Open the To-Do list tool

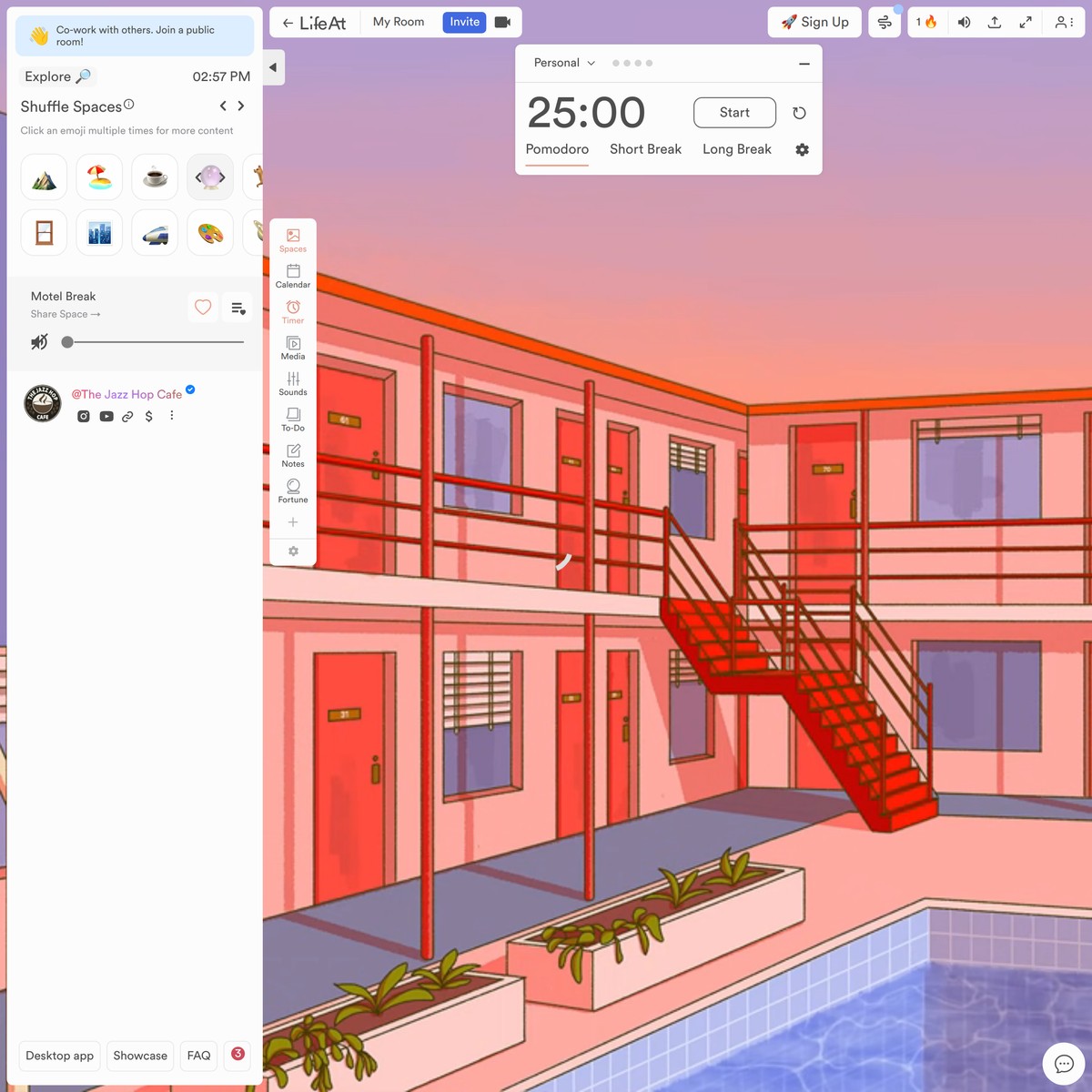[x=293, y=419]
